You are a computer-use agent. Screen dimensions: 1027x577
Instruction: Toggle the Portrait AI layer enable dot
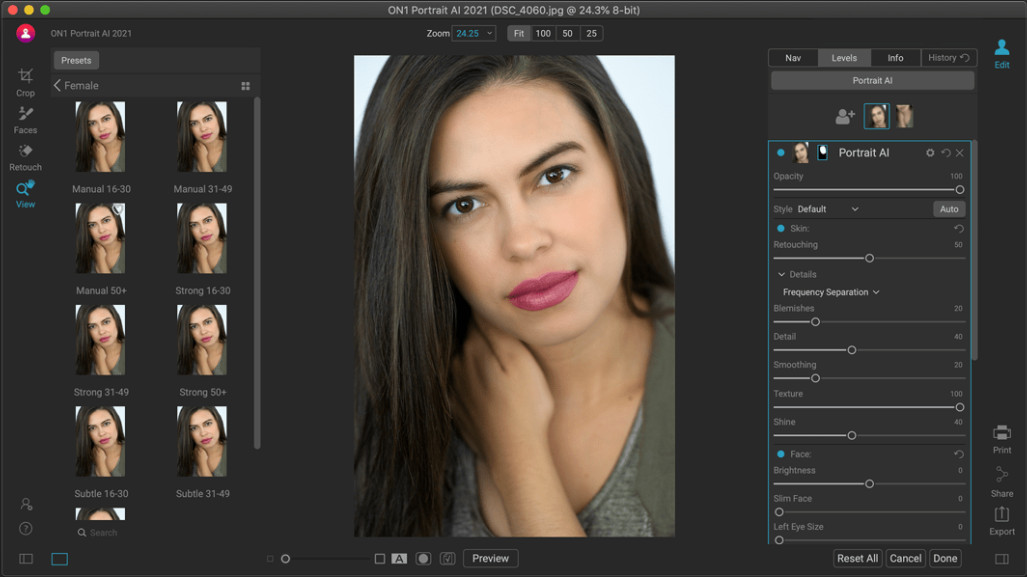(781, 153)
